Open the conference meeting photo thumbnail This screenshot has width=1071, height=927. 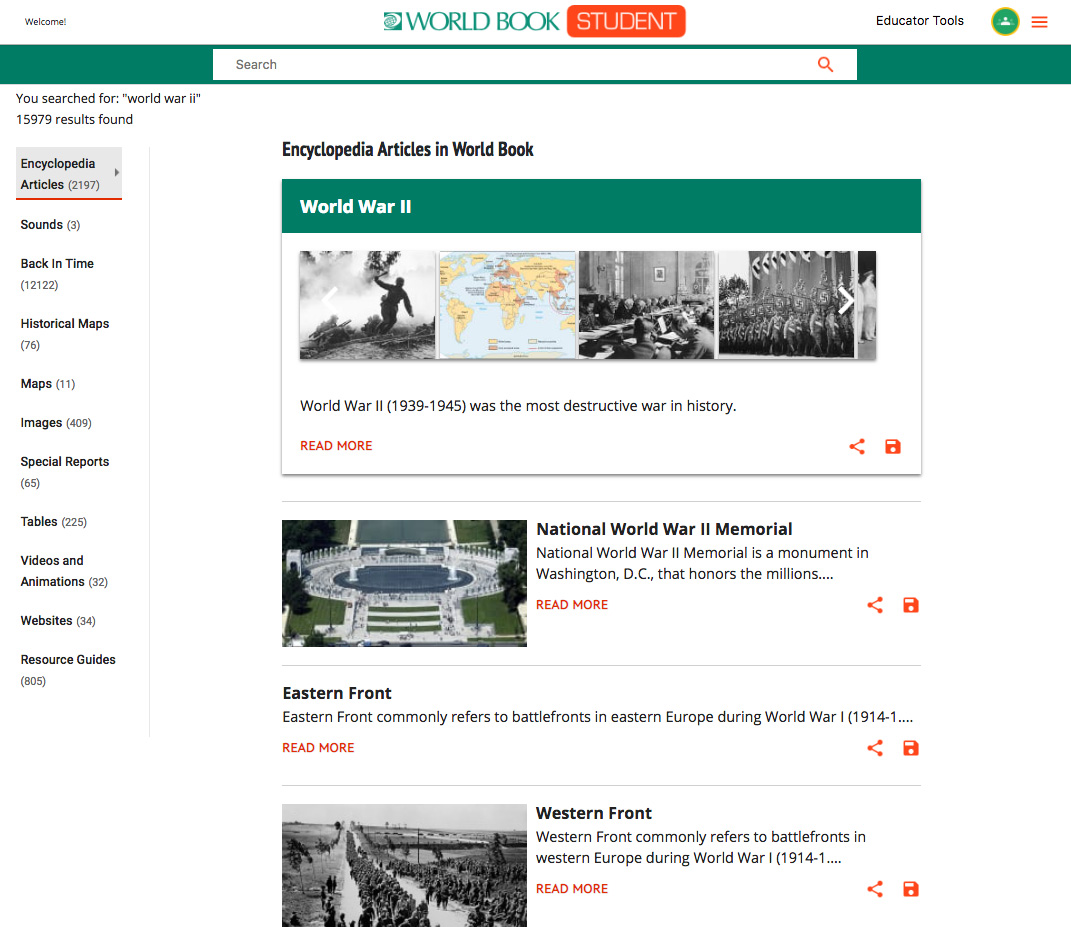tap(646, 305)
